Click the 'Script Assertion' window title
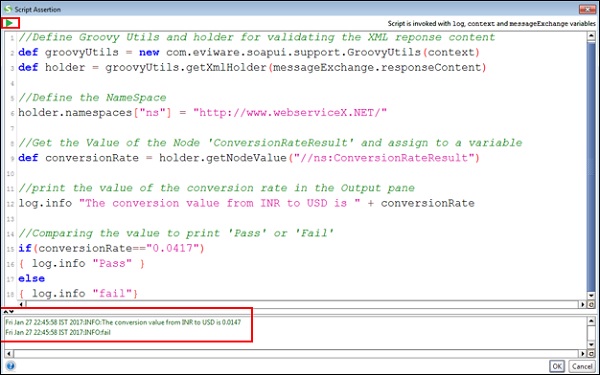Viewport: 600px width, 375px height. click(38, 9)
